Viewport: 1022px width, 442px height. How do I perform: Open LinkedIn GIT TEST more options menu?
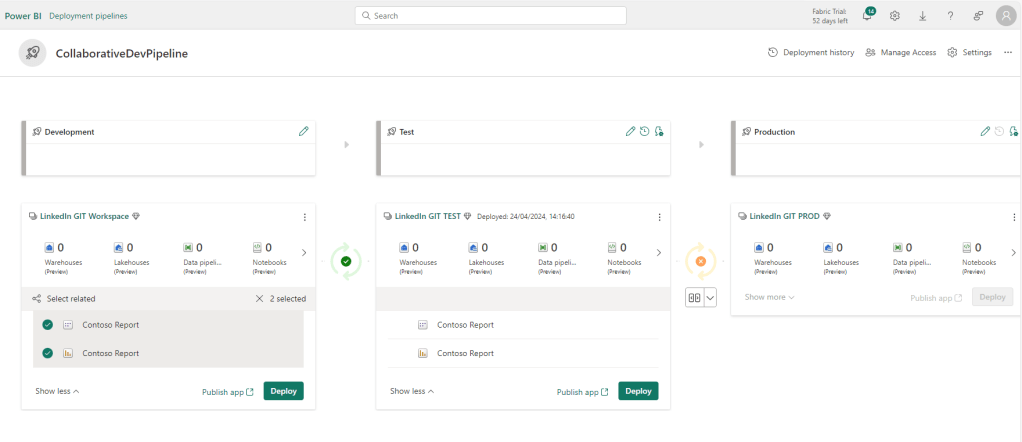click(659, 217)
